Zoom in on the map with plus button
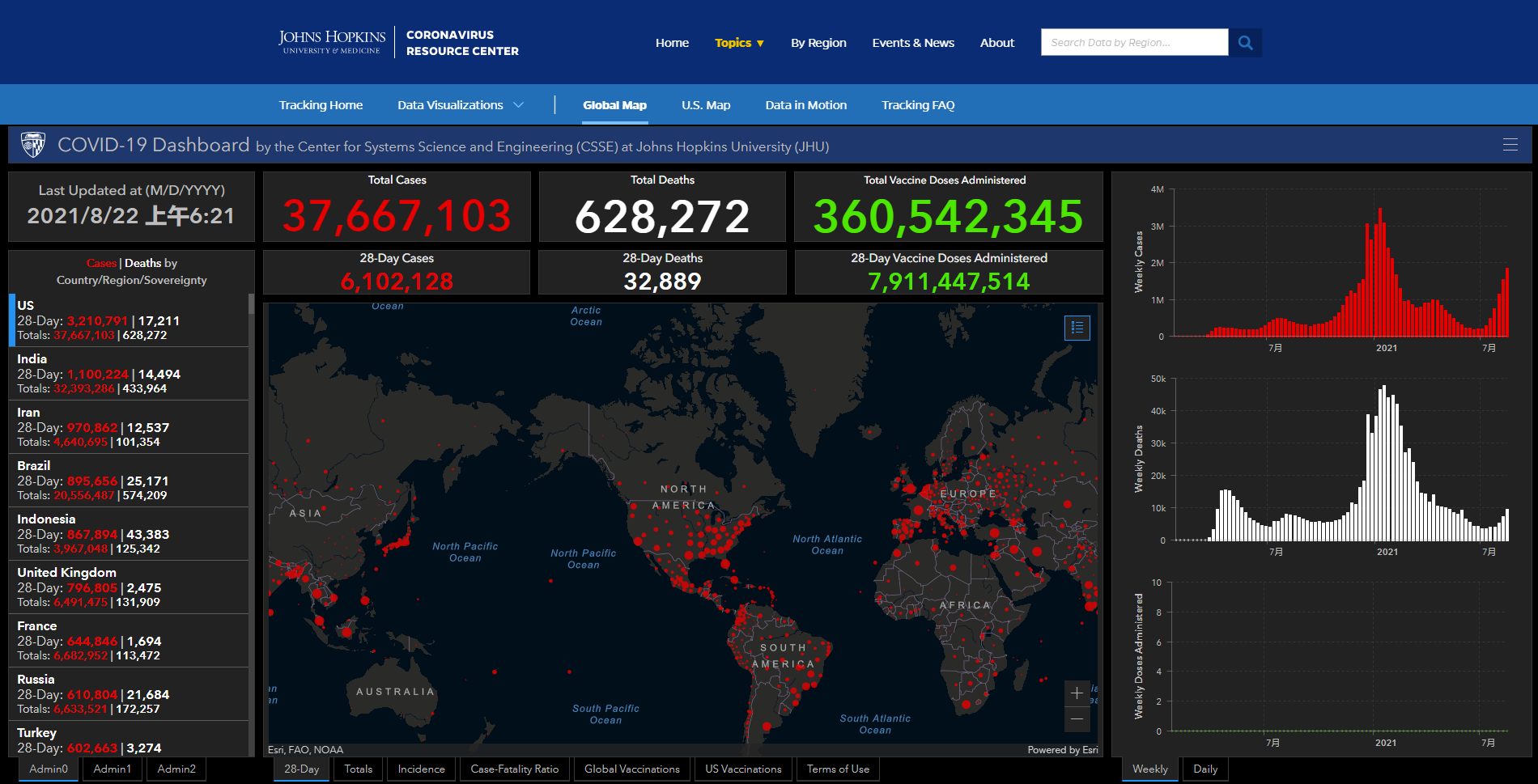The width and height of the screenshot is (1538, 784). pyautogui.click(x=1077, y=693)
